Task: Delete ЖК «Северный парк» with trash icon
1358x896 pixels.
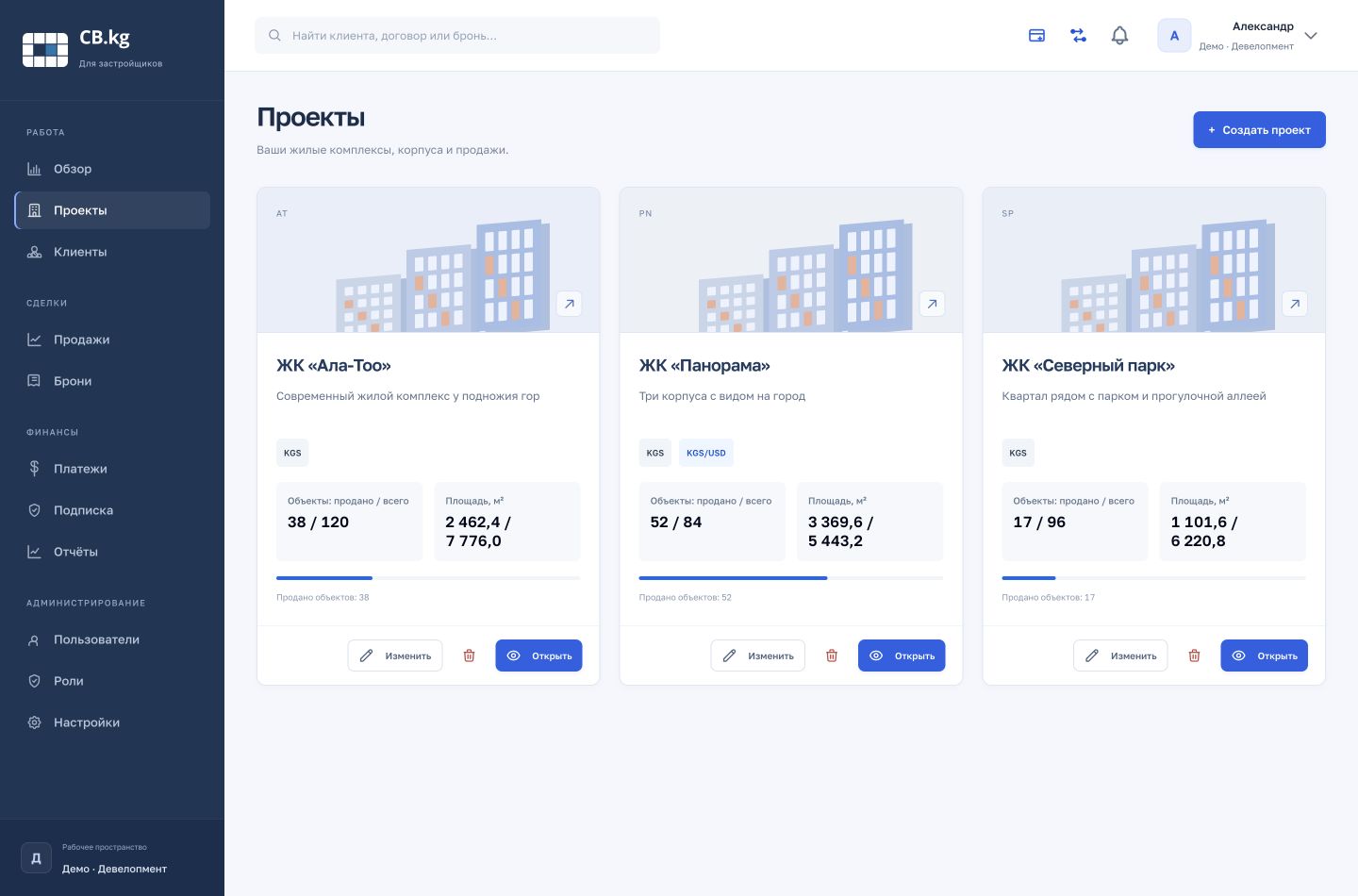Action: click(x=1194, y=655)
